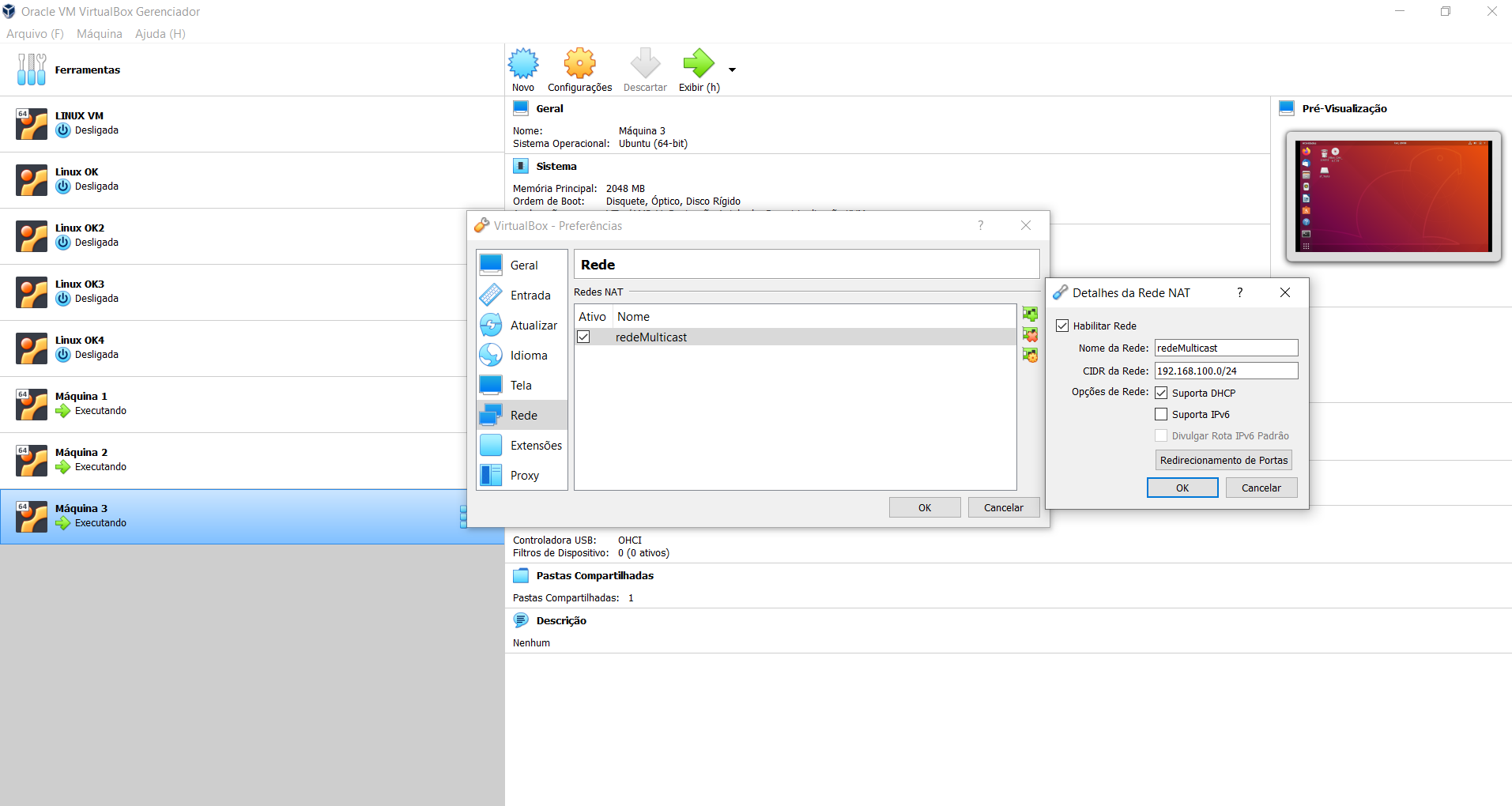
Task: Enable the Suporta IPv6 checkbox
Action: tap(1161, 414)
